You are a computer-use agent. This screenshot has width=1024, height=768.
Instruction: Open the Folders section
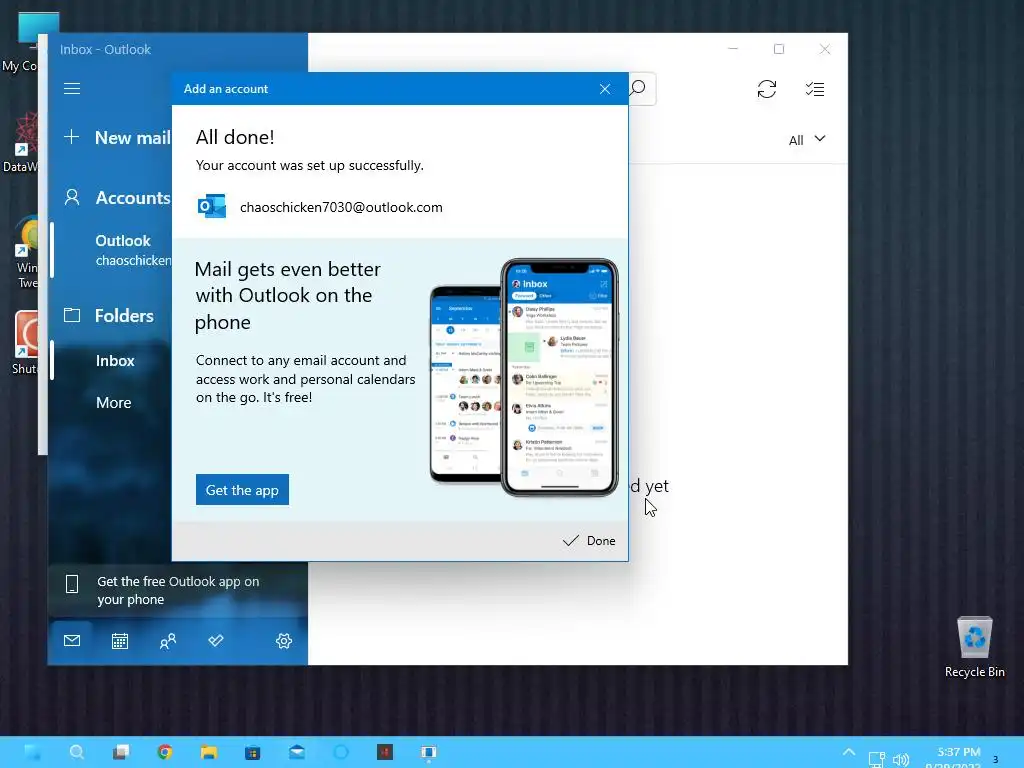pos(109,315)
